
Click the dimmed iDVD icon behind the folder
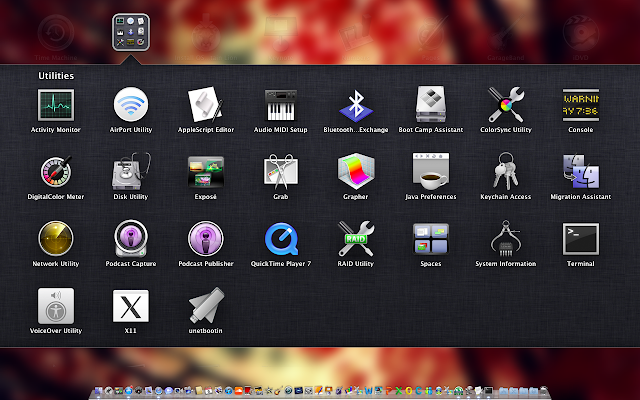pyautogui.click(x=580, y=33)
